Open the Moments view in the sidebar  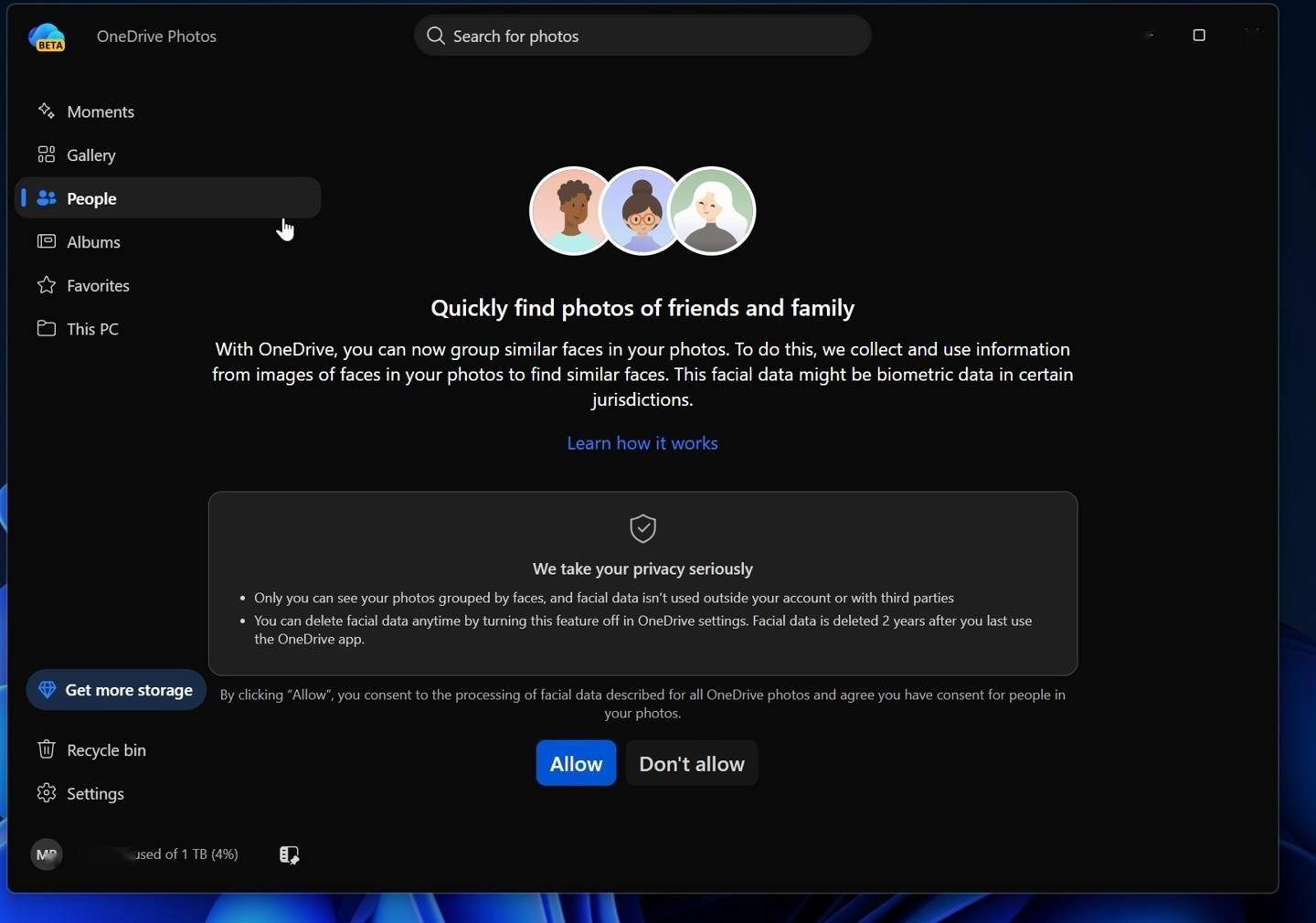pyautogui.click(x=168, y=111)
